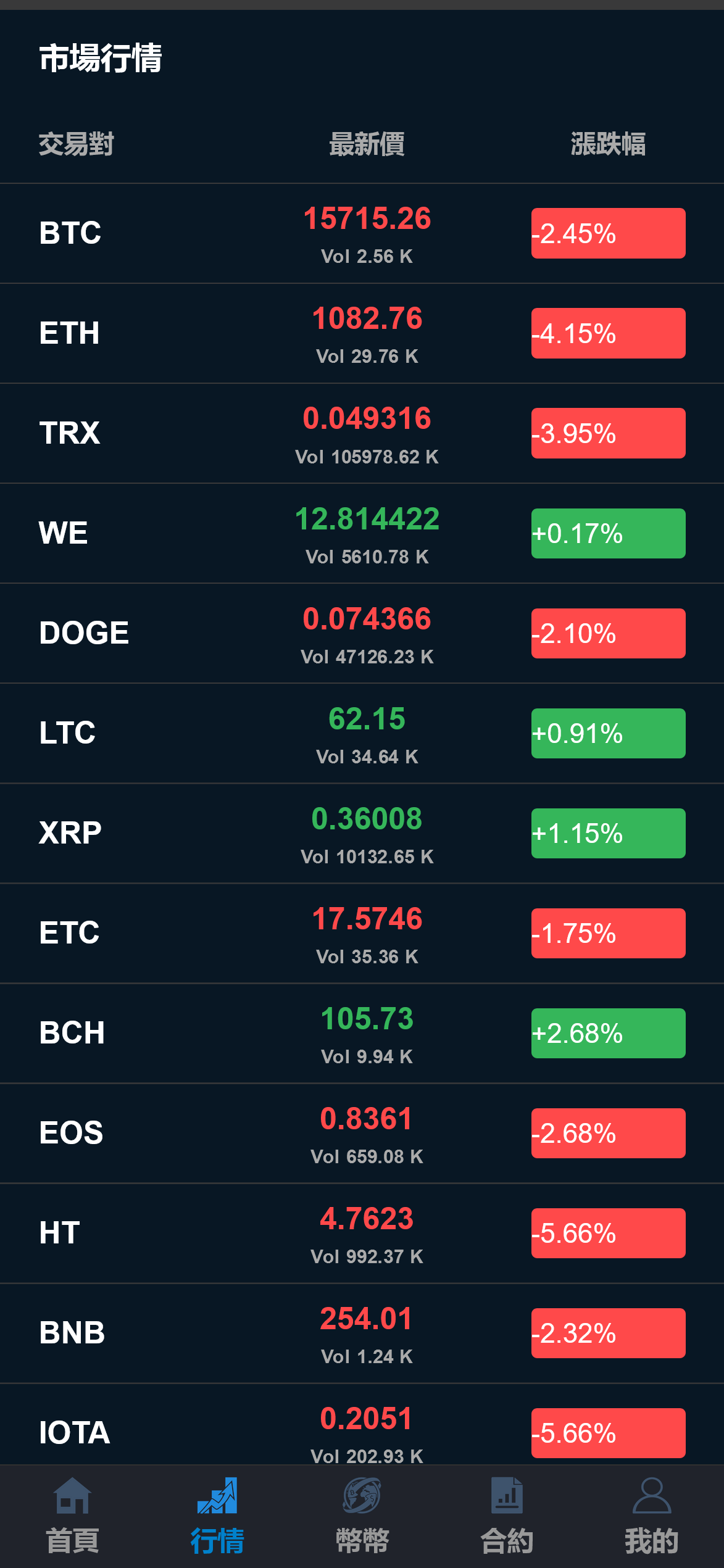Sort by 漲跌幅 column header
This screenshot has height=1568, width=724.
pyautogui.click(x=608, y=144)
